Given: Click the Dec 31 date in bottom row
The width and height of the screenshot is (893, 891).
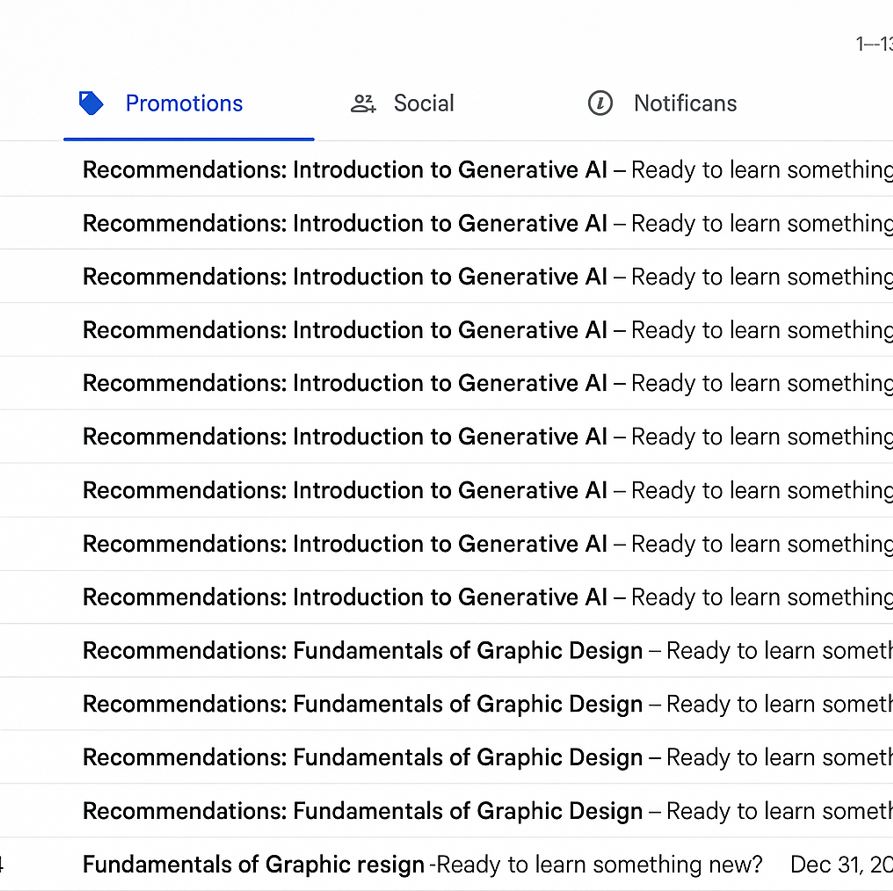Looking at the screenshot, I should pos(840,864).
